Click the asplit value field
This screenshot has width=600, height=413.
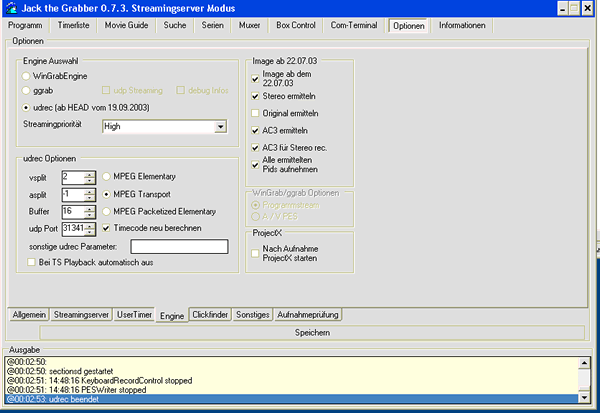(73, 195)
